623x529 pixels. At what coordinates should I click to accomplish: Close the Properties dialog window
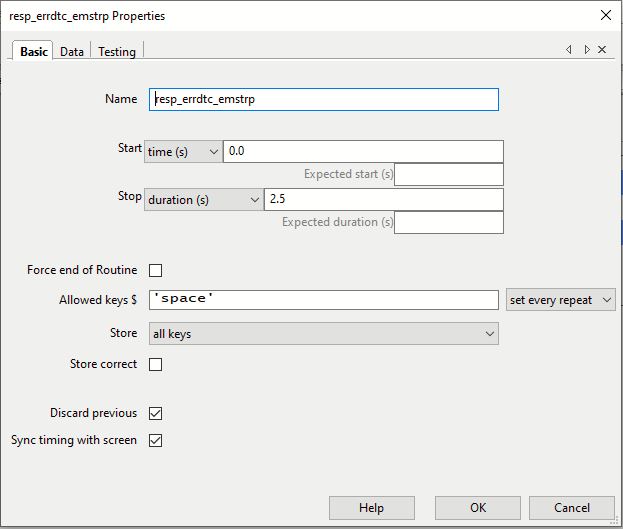[606, 16]
